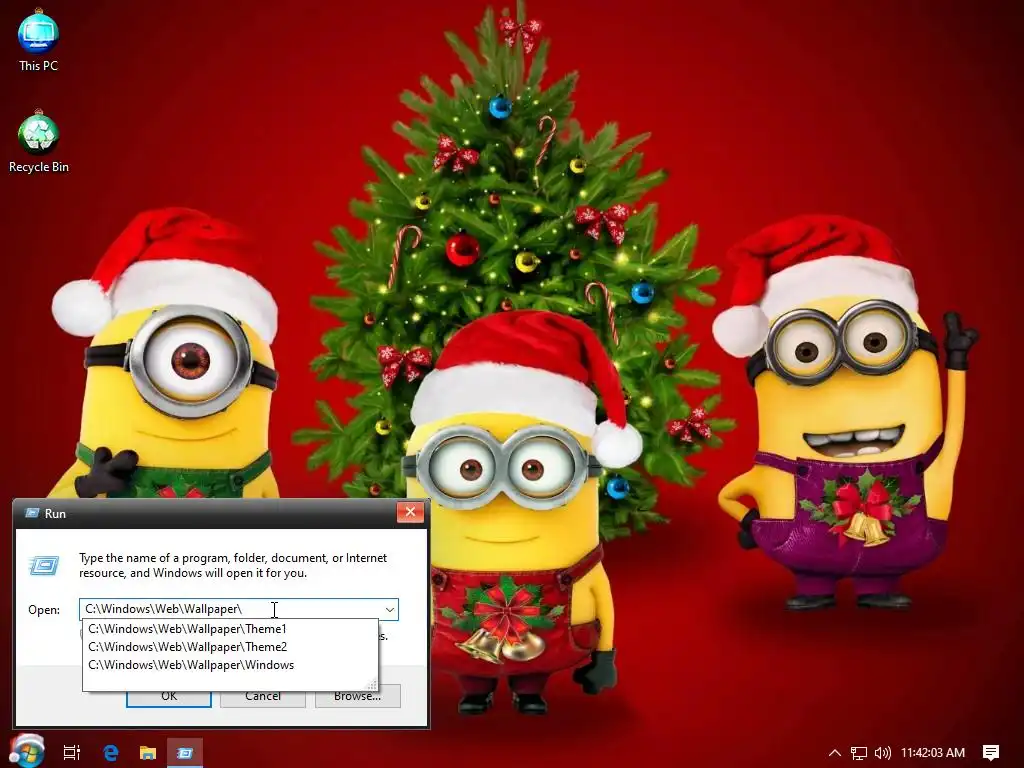The width and height of the screenshot is (1024, 768).
Task: Open the Start menu orb
Action: pos(27,751)
